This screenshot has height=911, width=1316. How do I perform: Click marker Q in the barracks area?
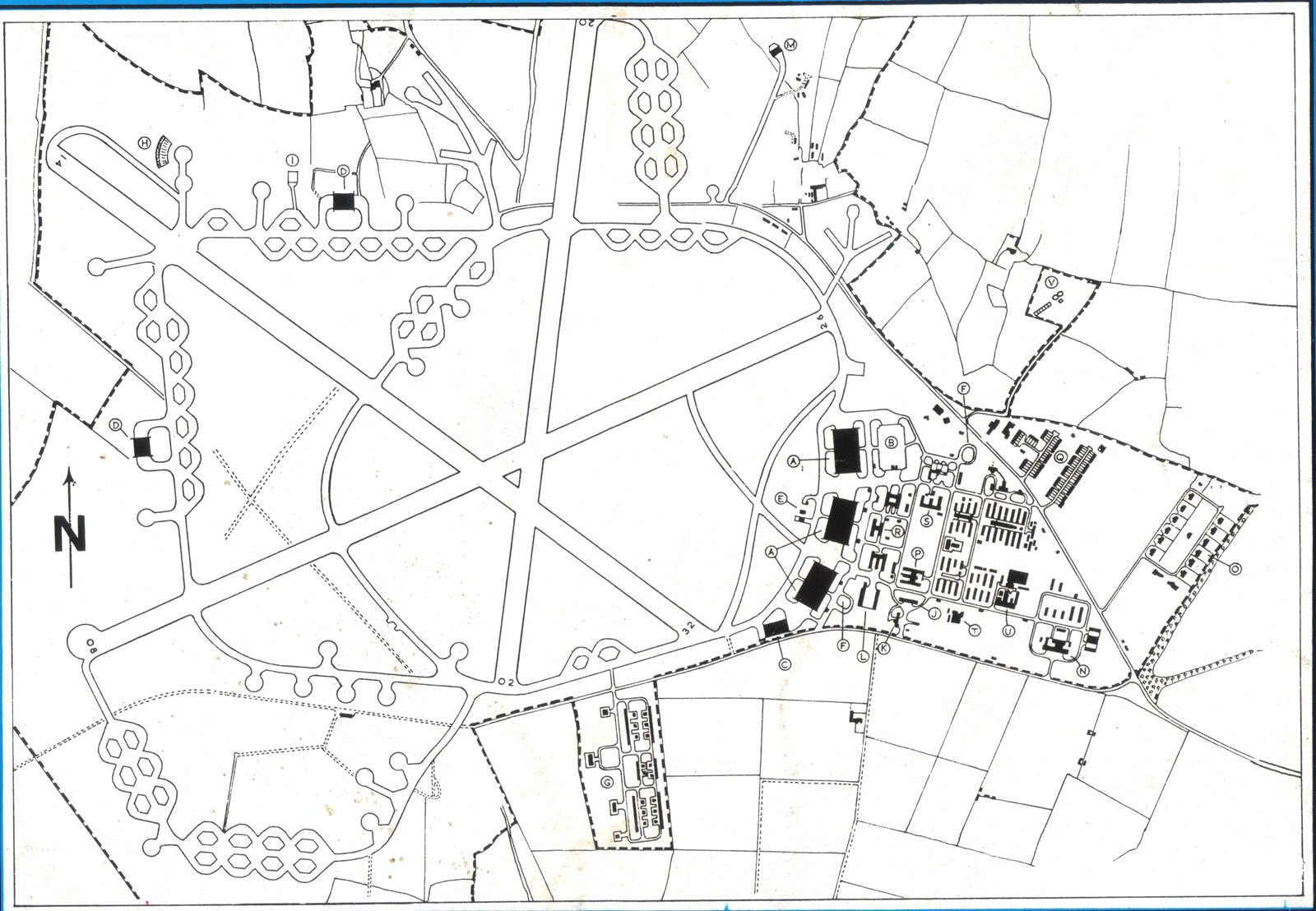coord(1059,457)
